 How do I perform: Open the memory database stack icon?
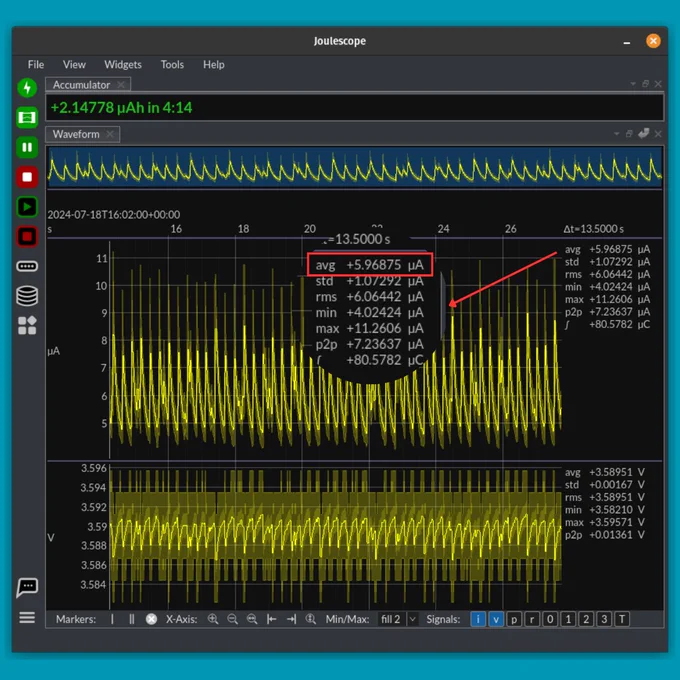pyautogui.click(x=27, y=296)
